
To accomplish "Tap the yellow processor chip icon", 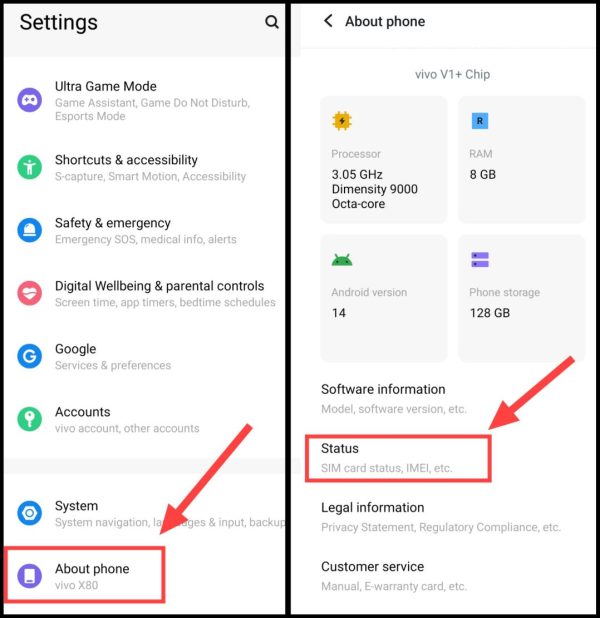I will (342, 121).
